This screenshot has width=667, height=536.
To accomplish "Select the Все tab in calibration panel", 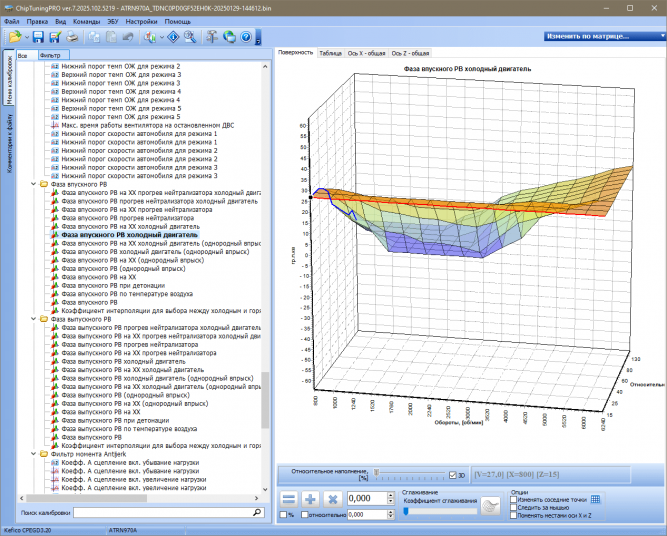I will tap(27, 55).
